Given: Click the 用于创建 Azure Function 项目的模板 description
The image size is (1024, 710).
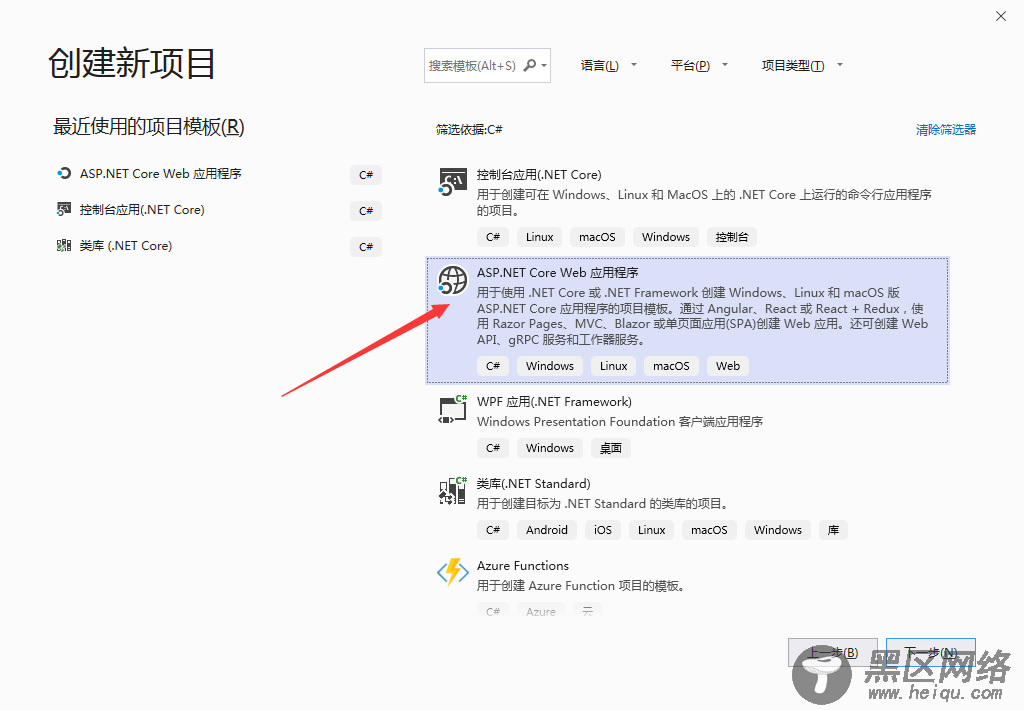Looking at the screenshot, I should (x=581, y=585).
